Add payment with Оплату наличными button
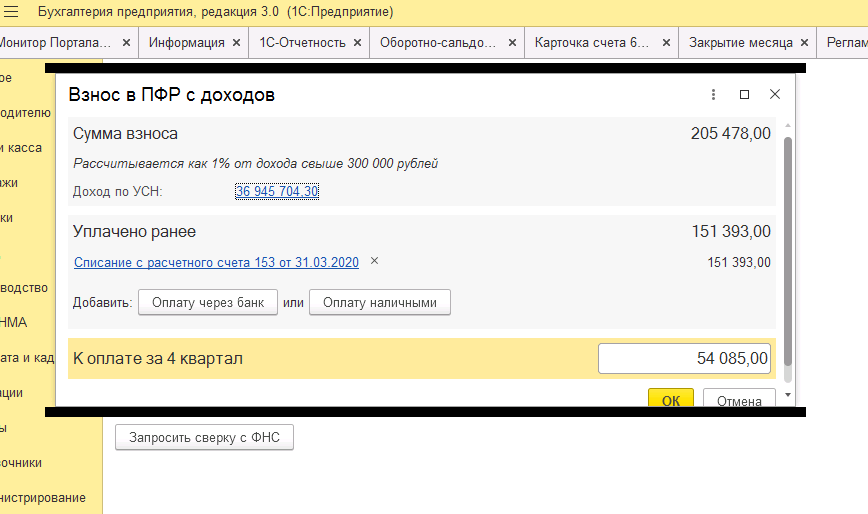Screen dimensions: 868x514 click(380, 303)
